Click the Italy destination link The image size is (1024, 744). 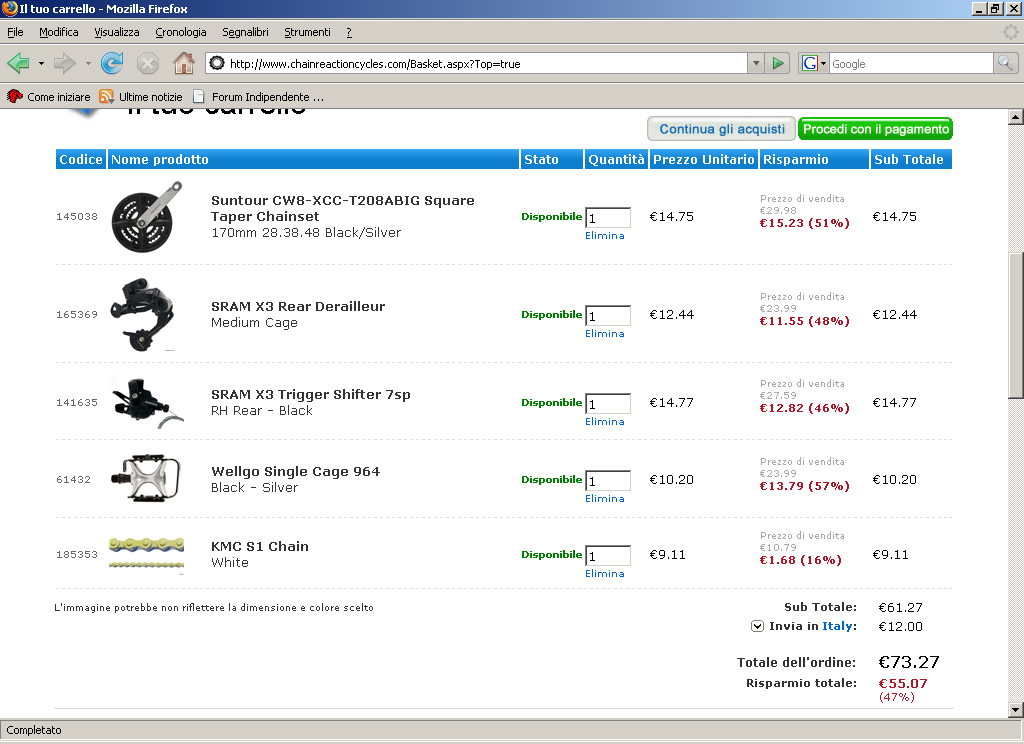pyautogui.click(x=837, y=626)
